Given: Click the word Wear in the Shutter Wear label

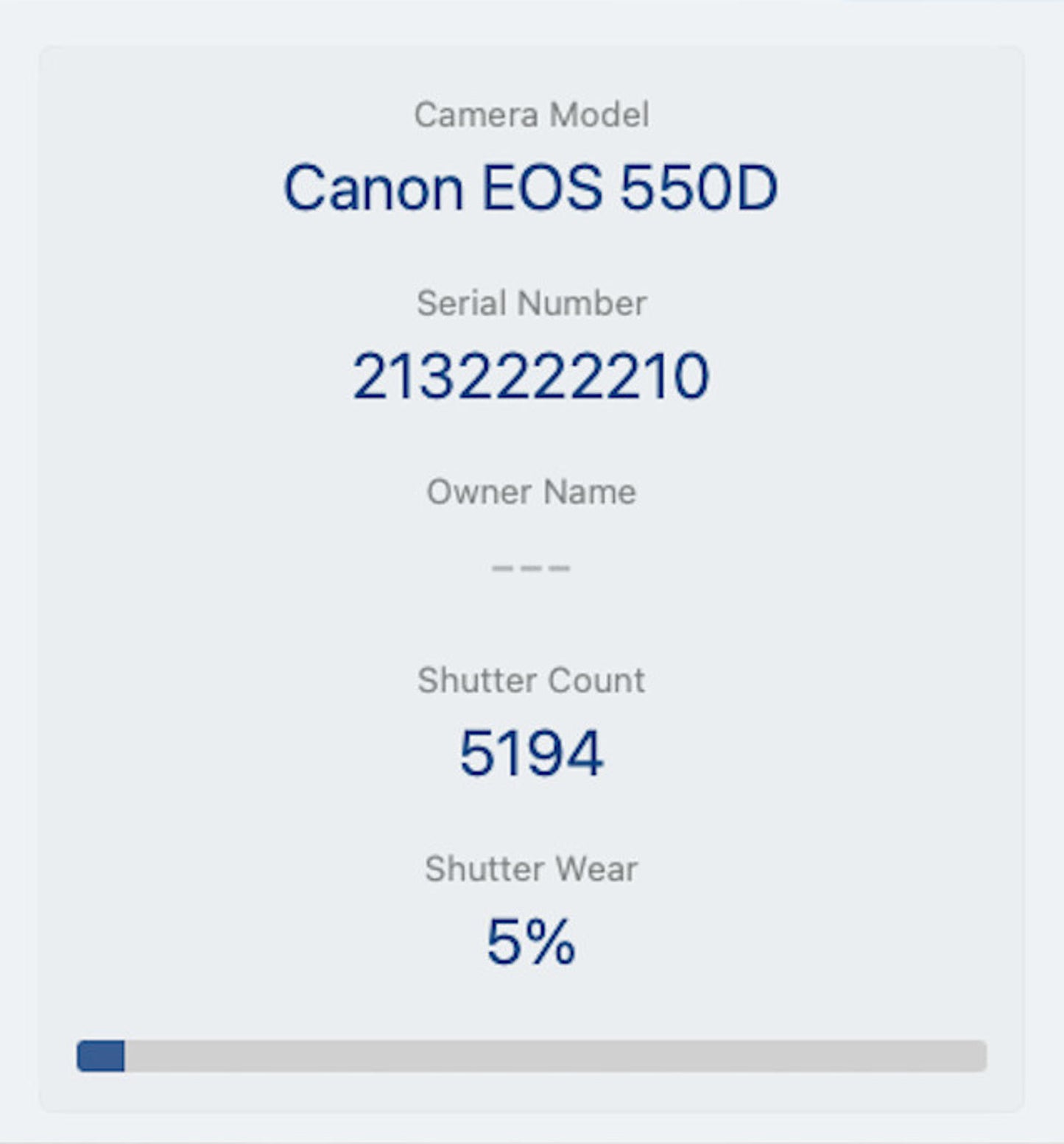Looking at the screenshot, I should (x=596, y=869).
